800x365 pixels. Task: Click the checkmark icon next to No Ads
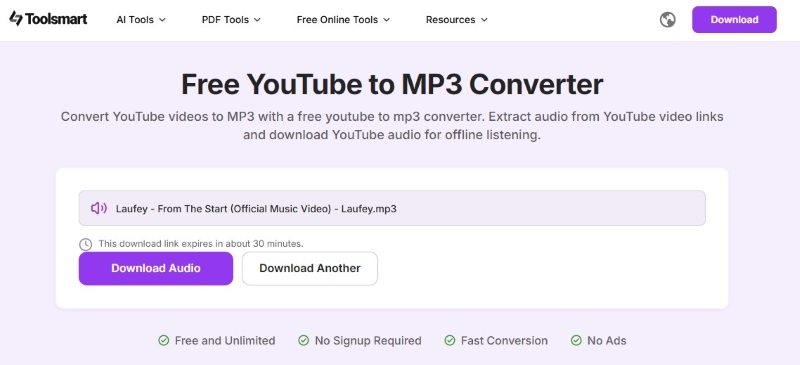[576, 340]
